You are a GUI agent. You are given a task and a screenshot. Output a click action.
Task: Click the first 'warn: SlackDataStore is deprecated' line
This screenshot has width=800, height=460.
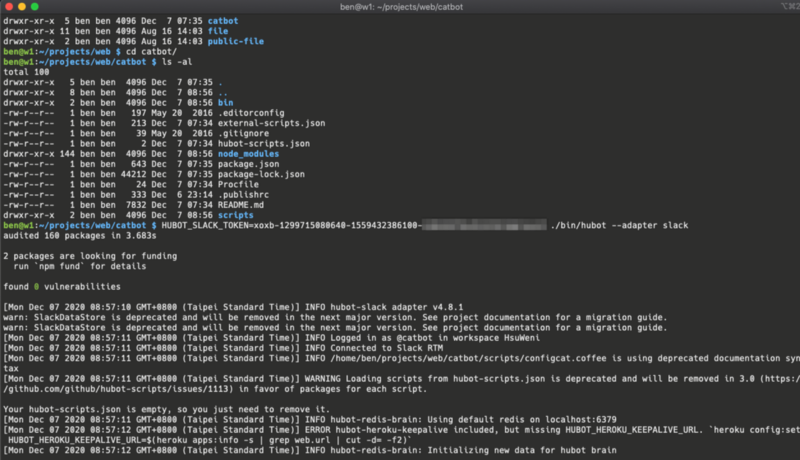click(335, 317)
